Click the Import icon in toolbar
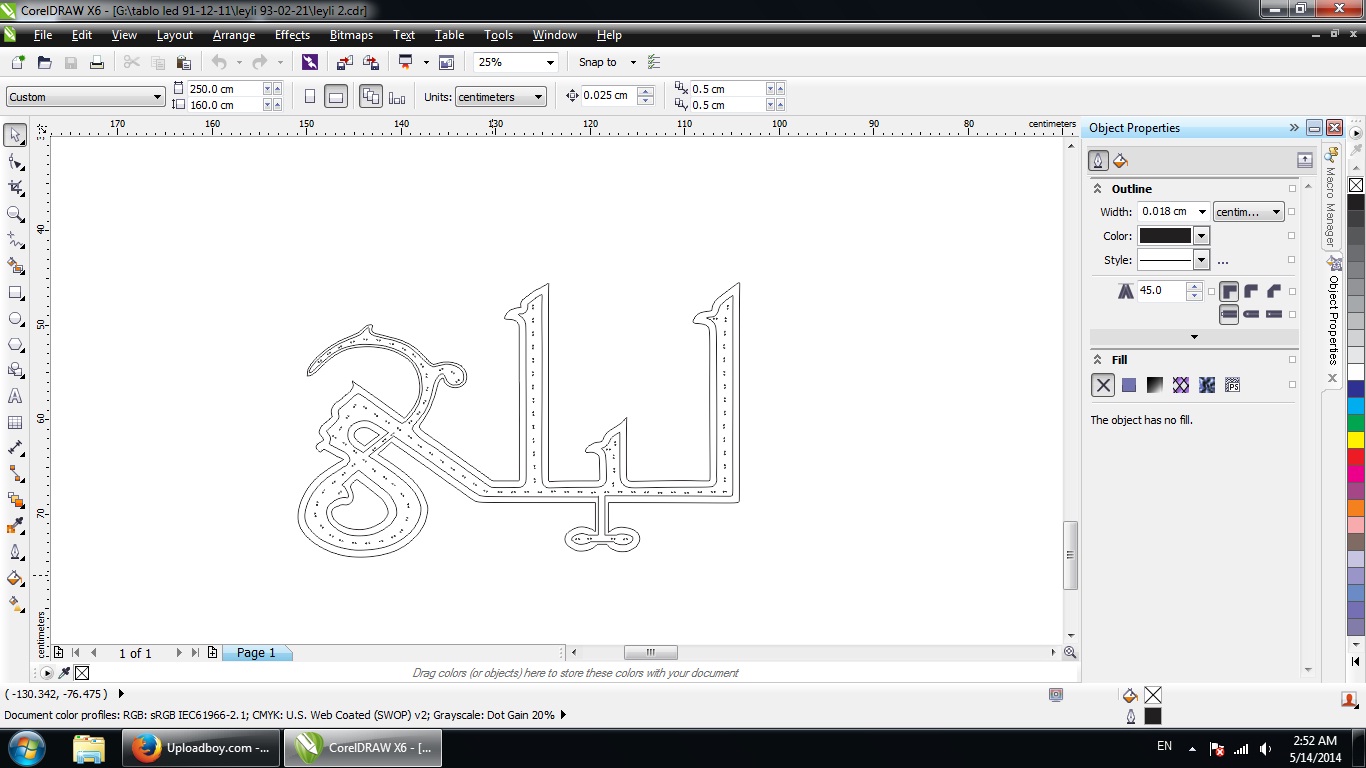 tap(344, 62)
